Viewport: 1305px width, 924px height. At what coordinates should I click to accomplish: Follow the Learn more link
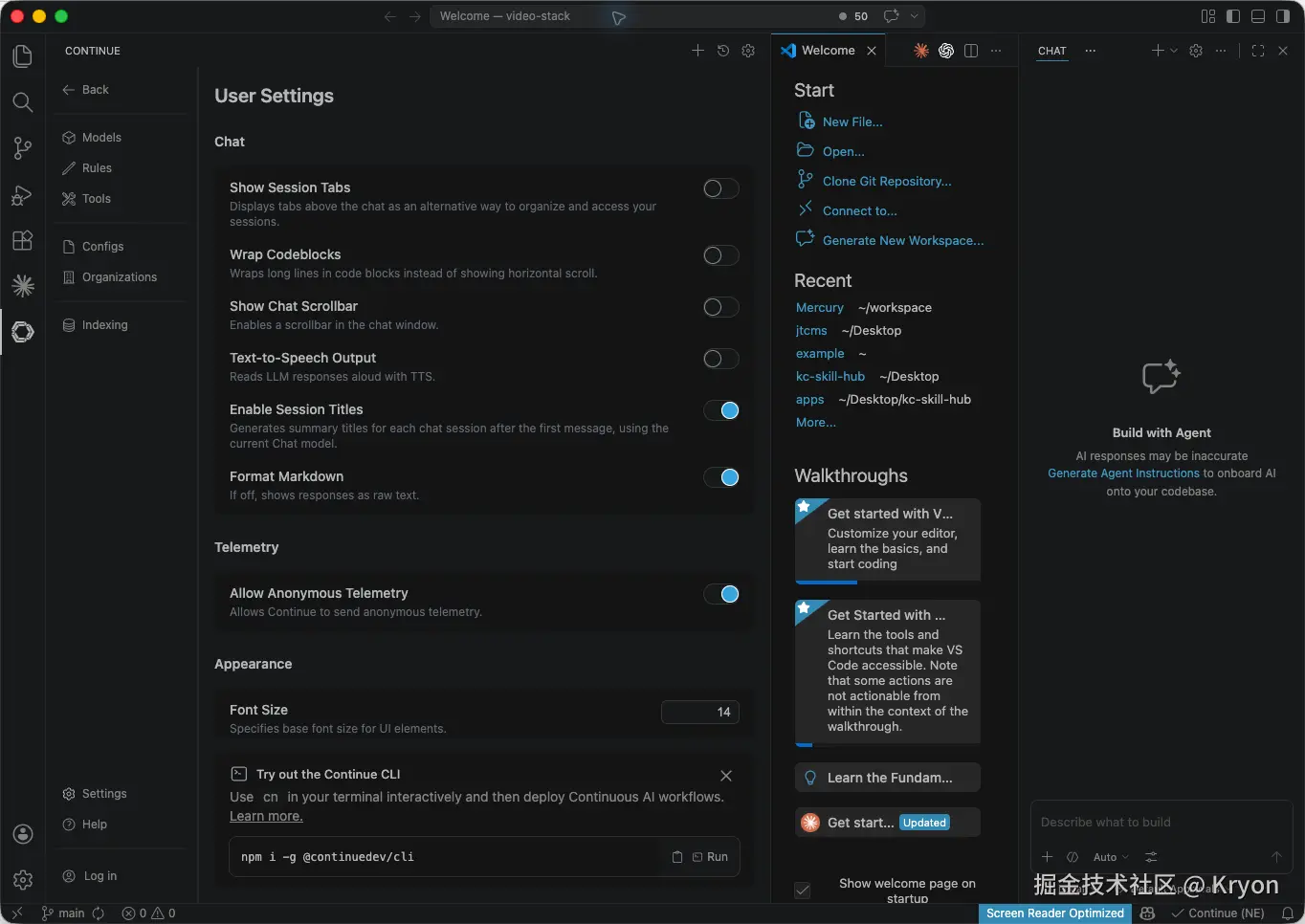pyautogui.click(x=266, y=816)
